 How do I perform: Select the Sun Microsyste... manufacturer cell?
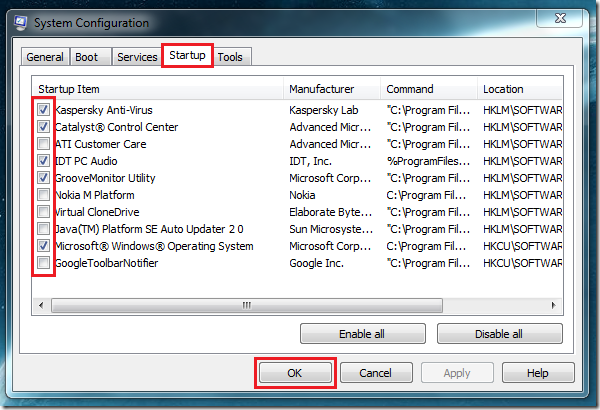tap(331, 229)
